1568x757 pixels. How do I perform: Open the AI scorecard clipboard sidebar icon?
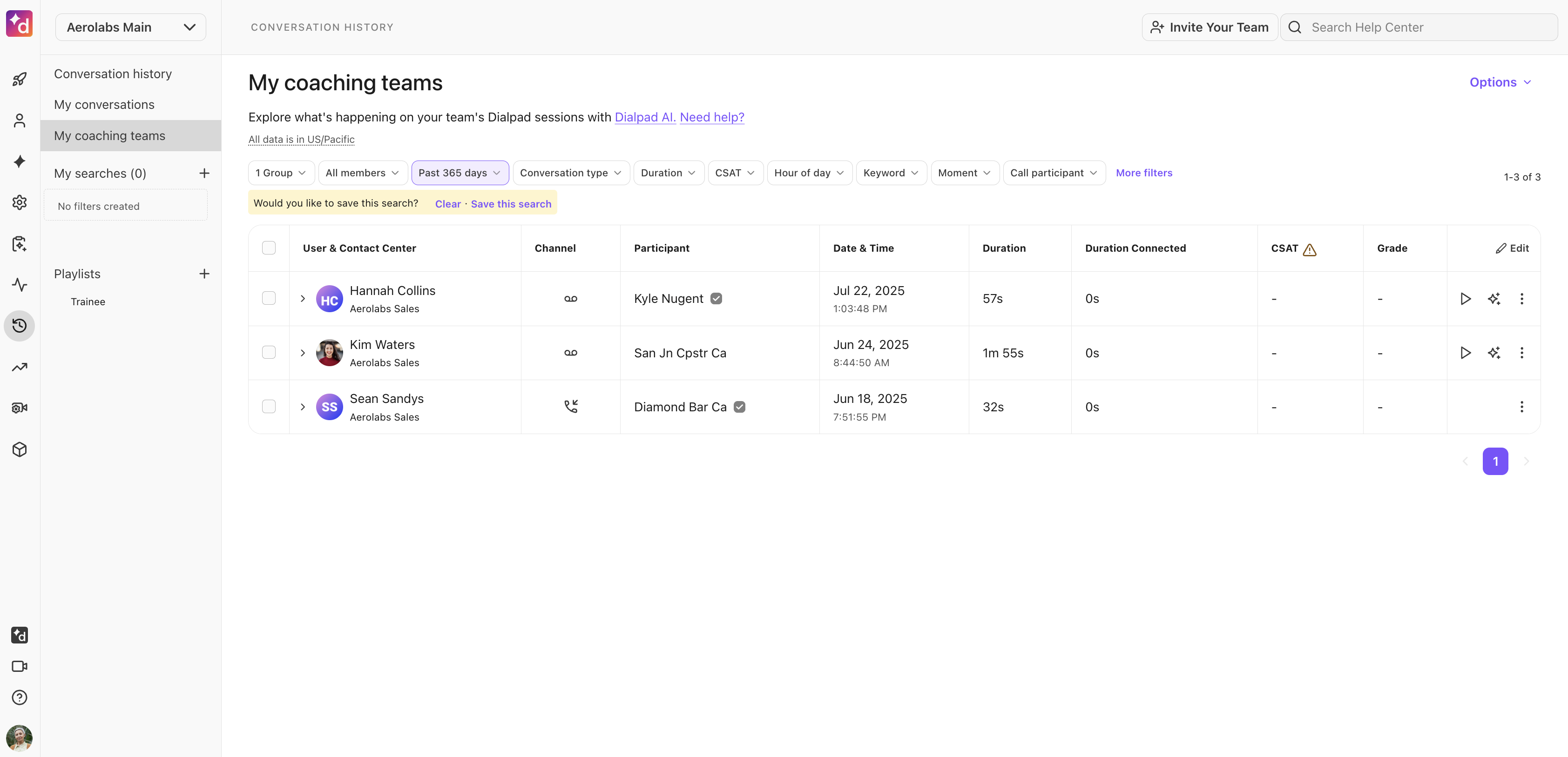coord(20,243)
